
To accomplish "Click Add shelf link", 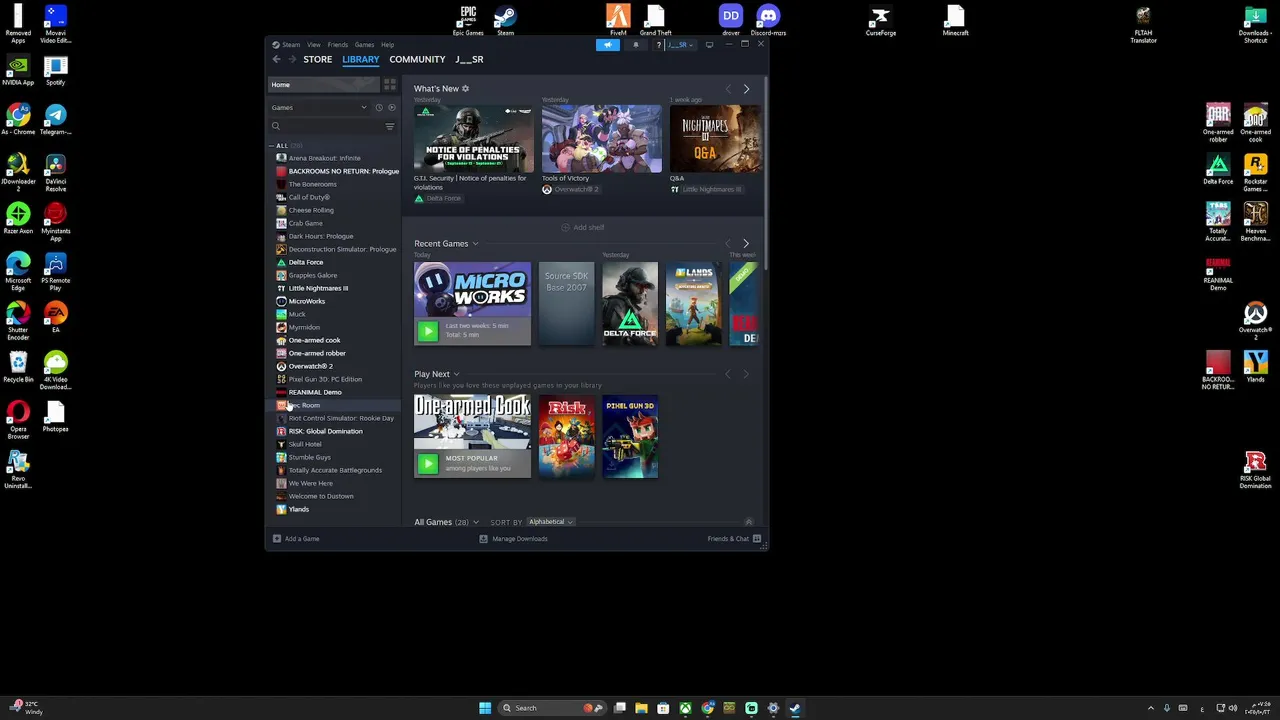I will (x=583, y=228).
